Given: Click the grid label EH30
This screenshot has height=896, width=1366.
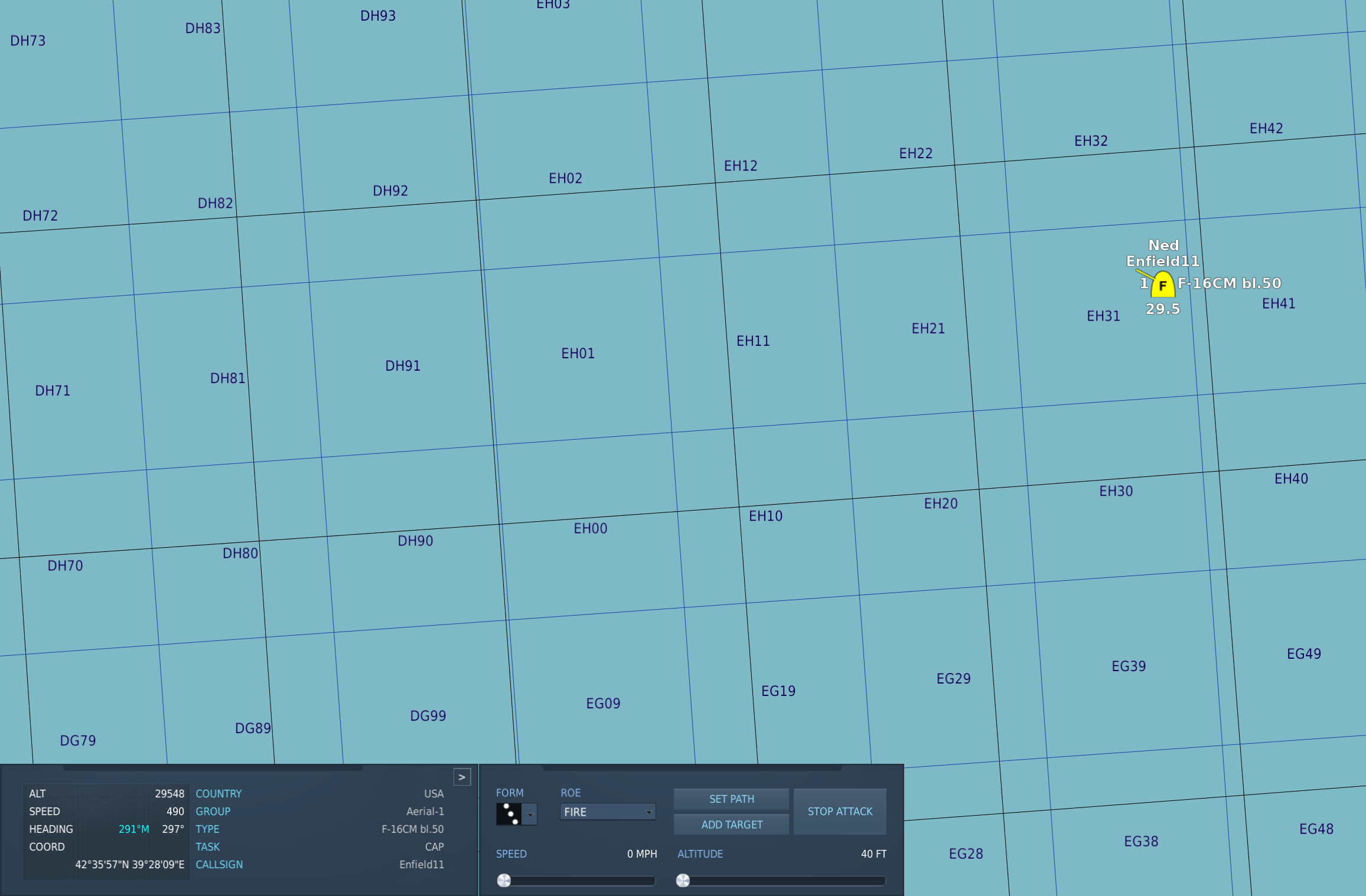Looking at the screenshot, I should pos(1116,492).
